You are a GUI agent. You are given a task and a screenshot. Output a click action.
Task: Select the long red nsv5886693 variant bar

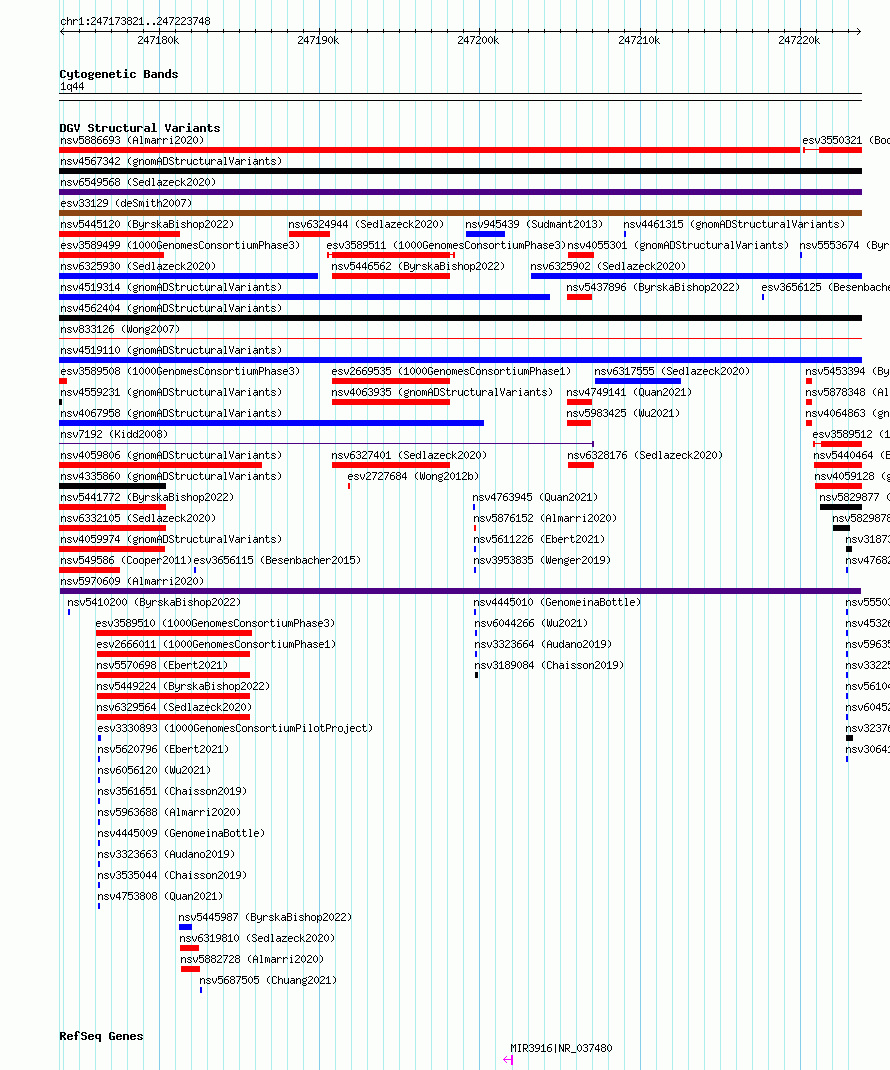(429, 150)
